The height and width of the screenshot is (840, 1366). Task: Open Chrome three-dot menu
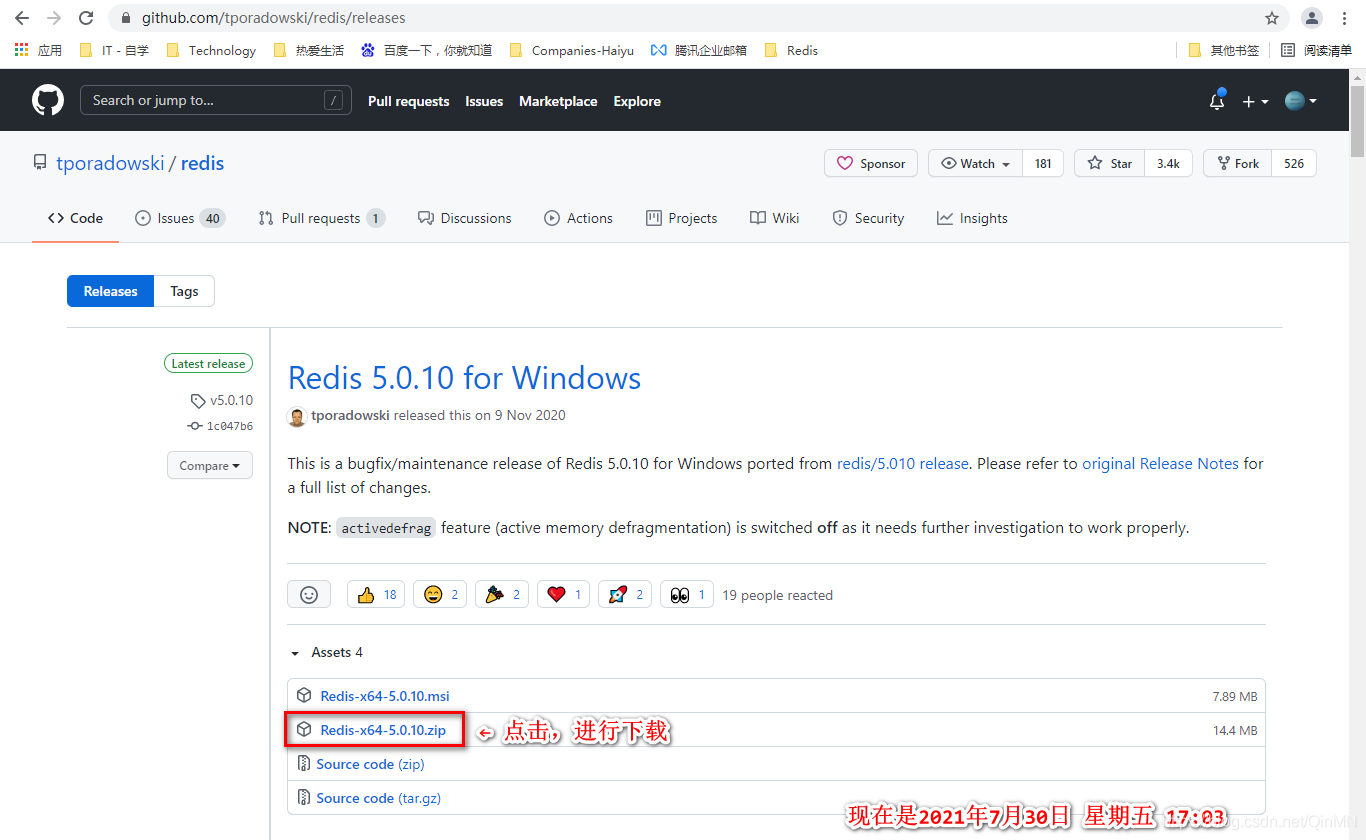[x=1345, y=18]
